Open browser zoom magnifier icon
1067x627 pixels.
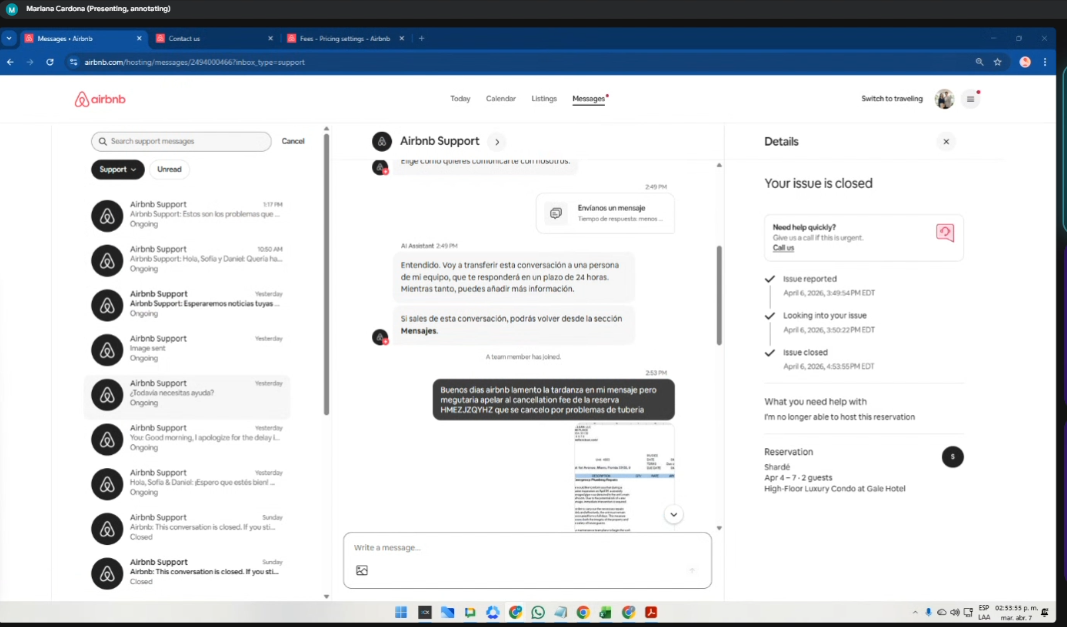979,62
